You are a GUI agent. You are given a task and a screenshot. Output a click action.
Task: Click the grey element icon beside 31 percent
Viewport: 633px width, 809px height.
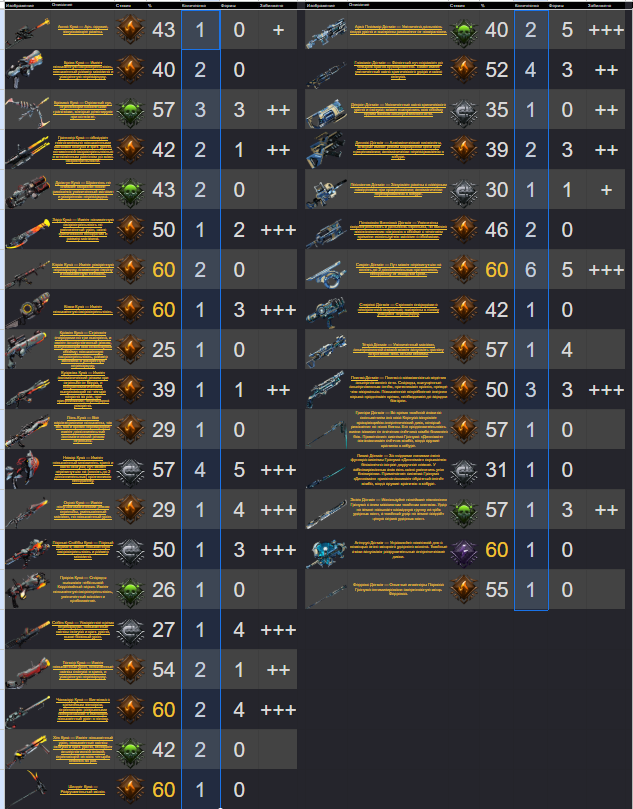[x=464, y=470]
